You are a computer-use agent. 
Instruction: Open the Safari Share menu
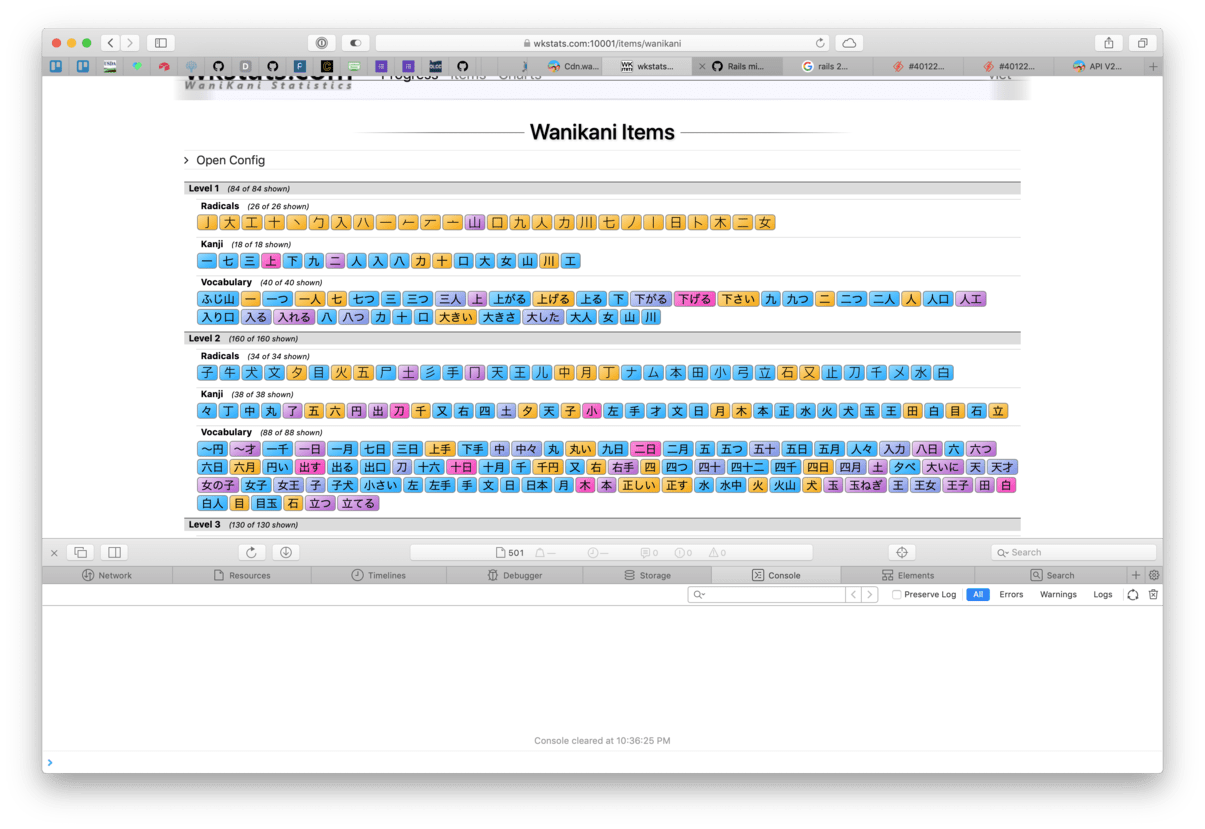pyautogui.click(x=1109, y=43)
